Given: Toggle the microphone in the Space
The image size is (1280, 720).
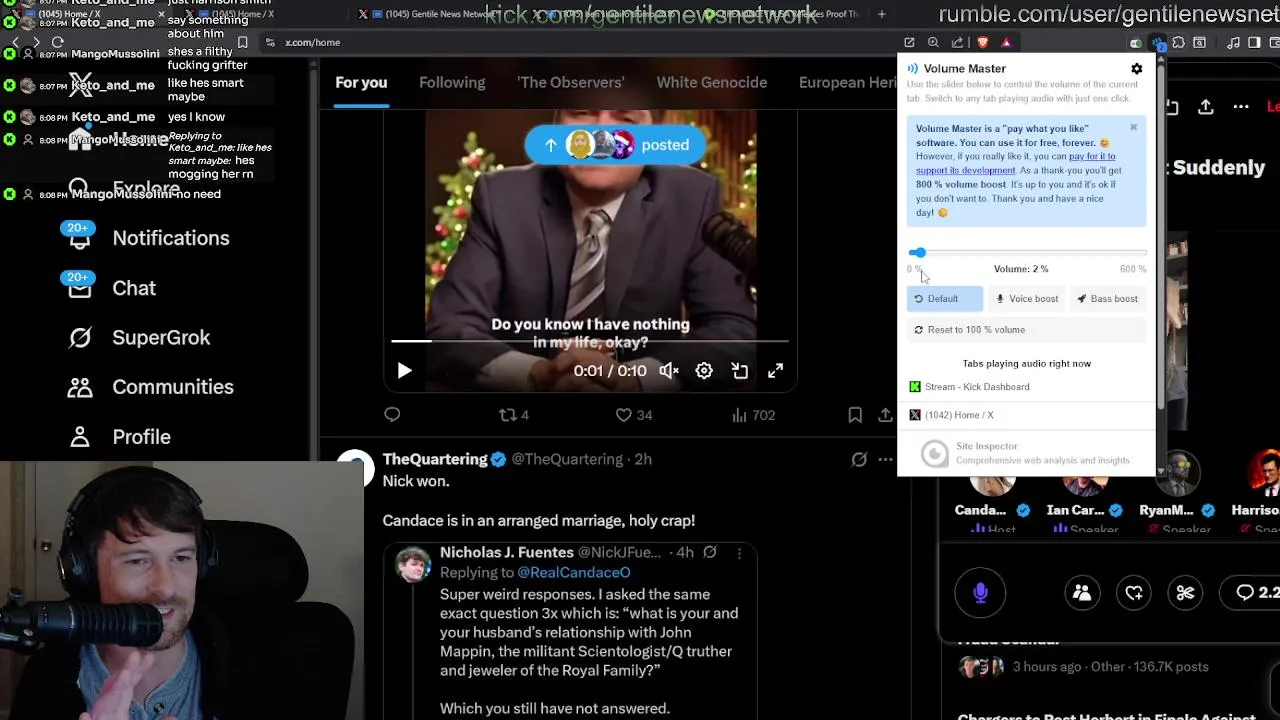Looking at the screenshot, I should point(980,593).
